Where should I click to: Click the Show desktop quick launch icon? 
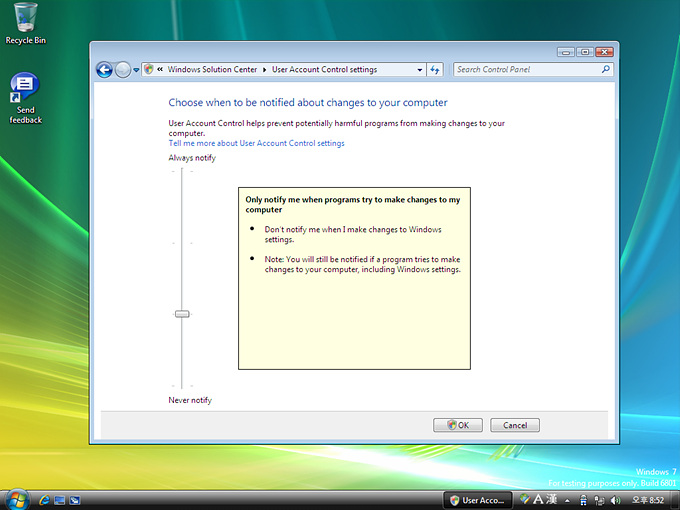pyautogui.click(x=60, y=500)
